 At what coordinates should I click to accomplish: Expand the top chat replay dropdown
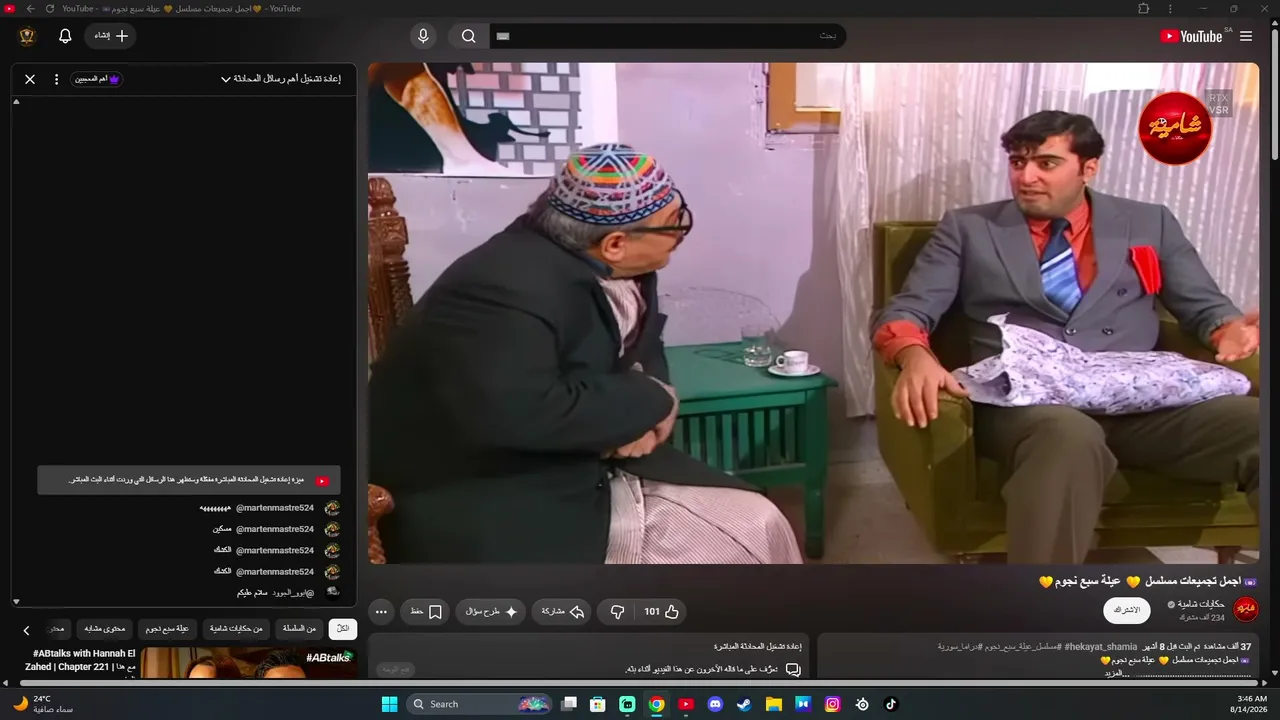point(280,79)
